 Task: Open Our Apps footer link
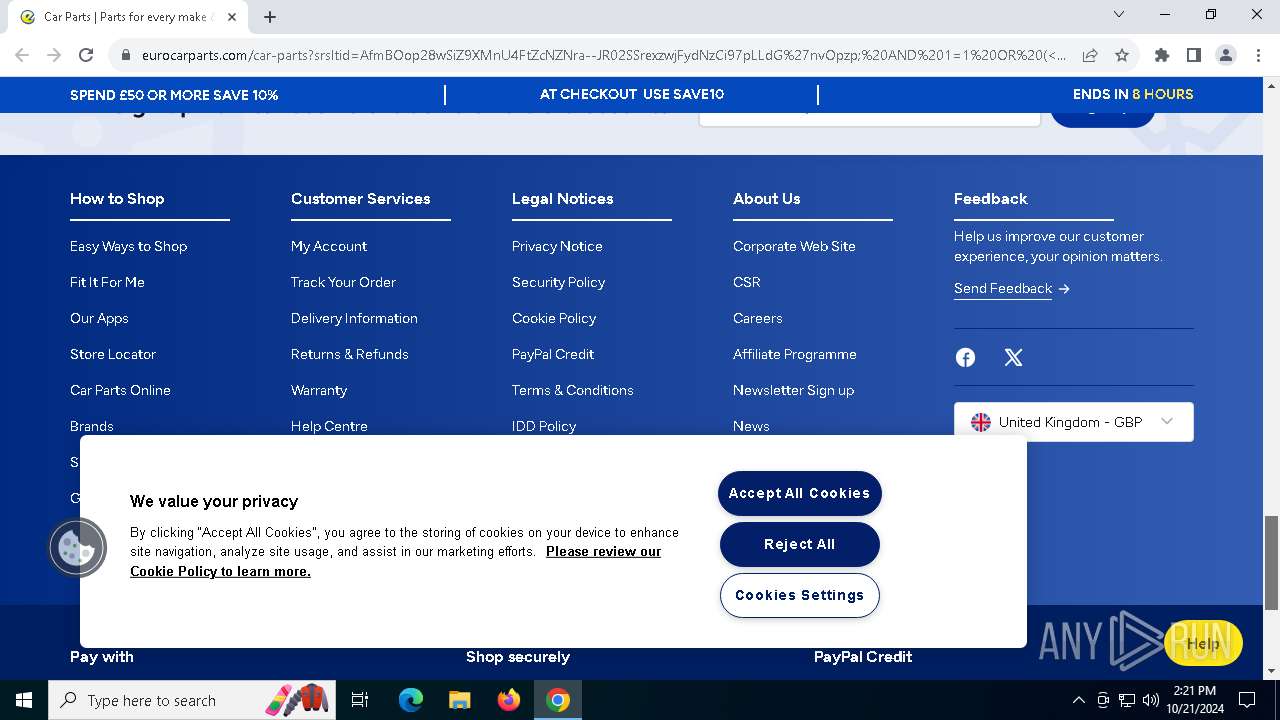point(99,318)
